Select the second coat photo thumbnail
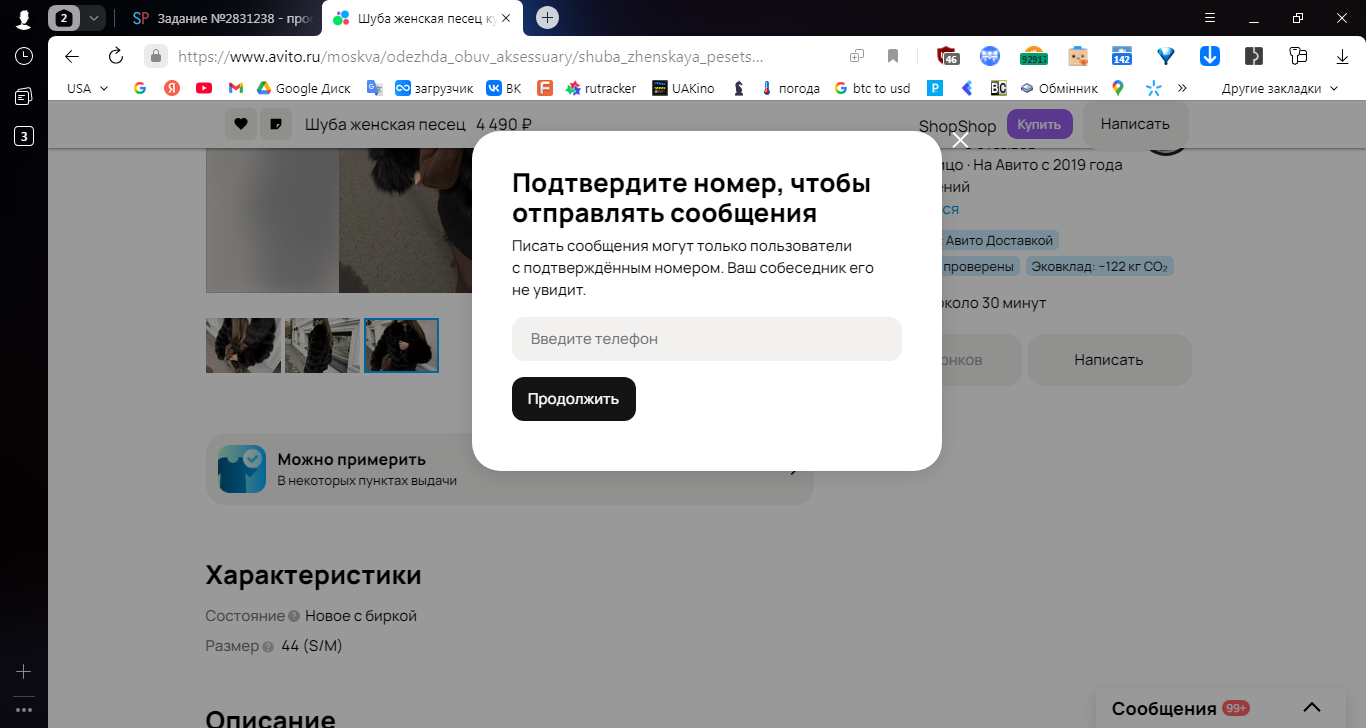This screenshot has height=728, width=1366. tap(322, 345)
